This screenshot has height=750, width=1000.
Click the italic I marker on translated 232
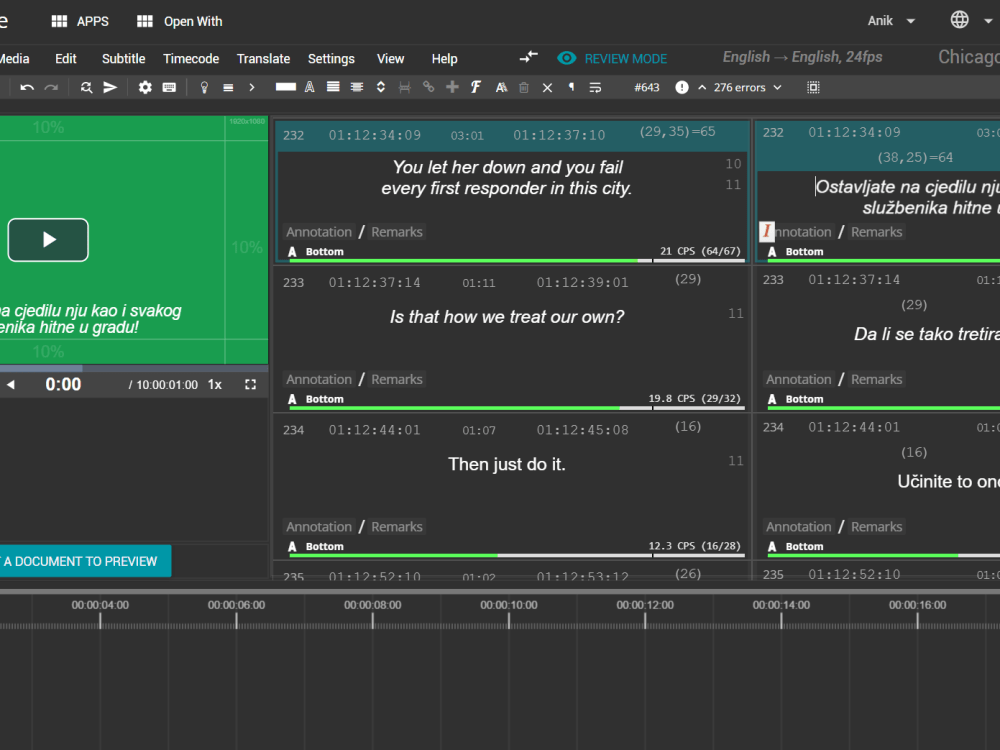point(767,231)
